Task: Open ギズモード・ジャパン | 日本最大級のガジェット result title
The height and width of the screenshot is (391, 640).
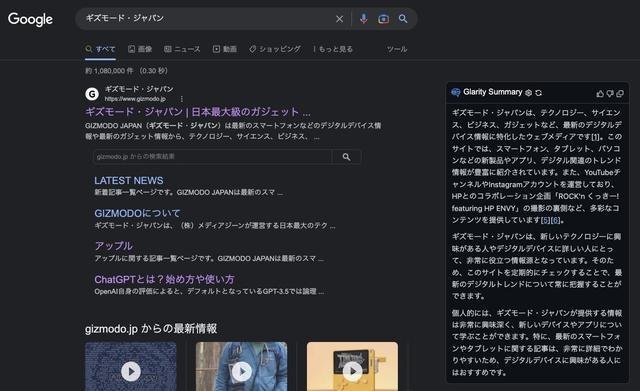Action: click(198, 112)
